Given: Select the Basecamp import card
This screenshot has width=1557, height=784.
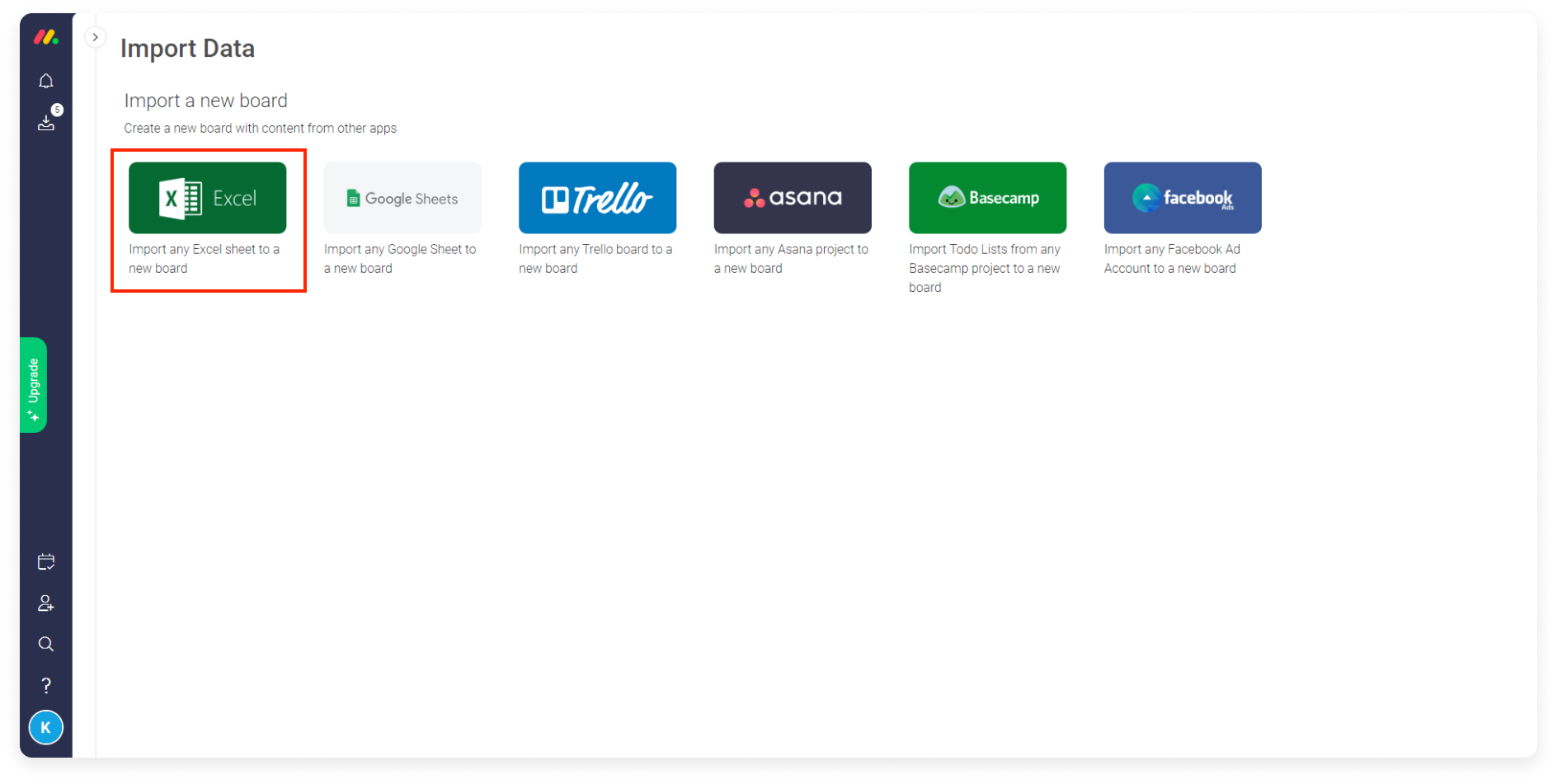Looking at the screenshot, I should (988, 198).
